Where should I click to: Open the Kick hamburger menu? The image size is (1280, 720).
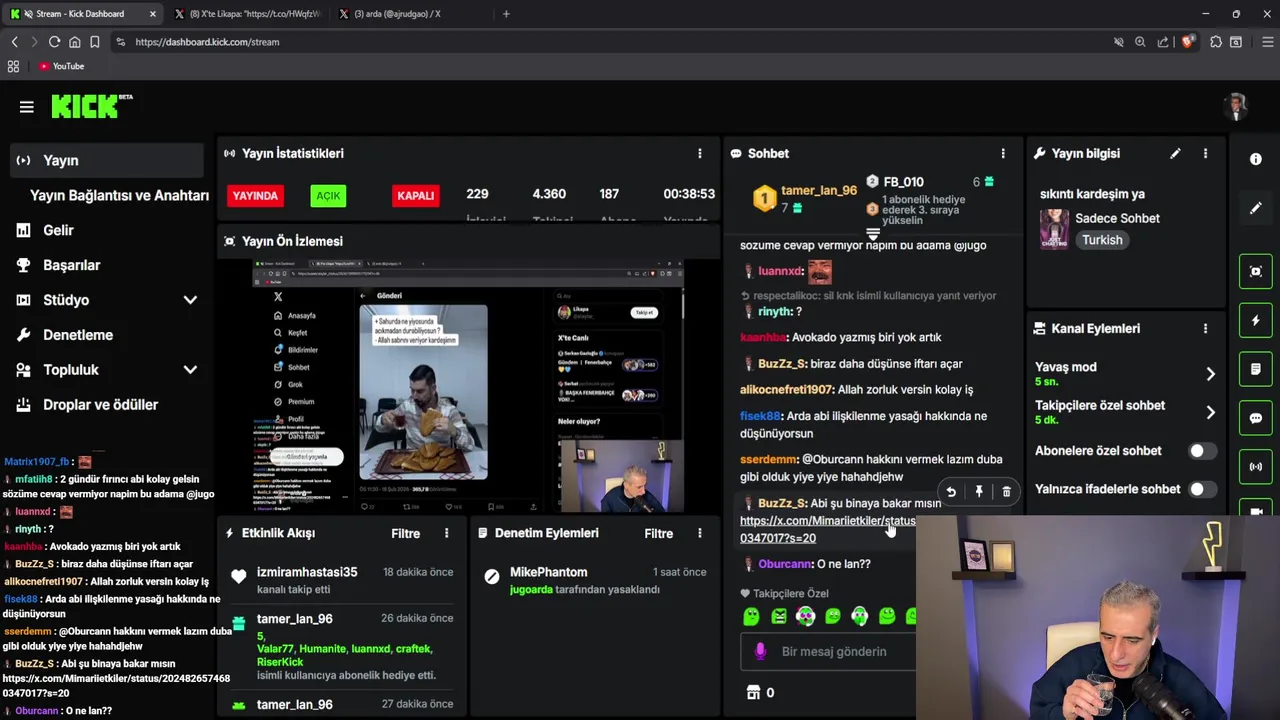[x=27, y=107]
